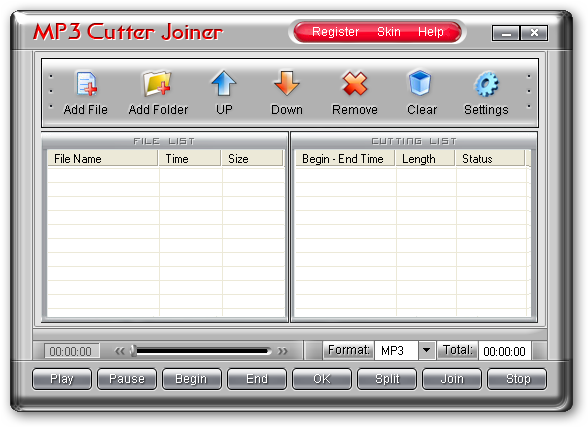Minimize the MP3 Cutter Joiner window
588x427 pixels.
pyautogui.click(x=506, y=33)
